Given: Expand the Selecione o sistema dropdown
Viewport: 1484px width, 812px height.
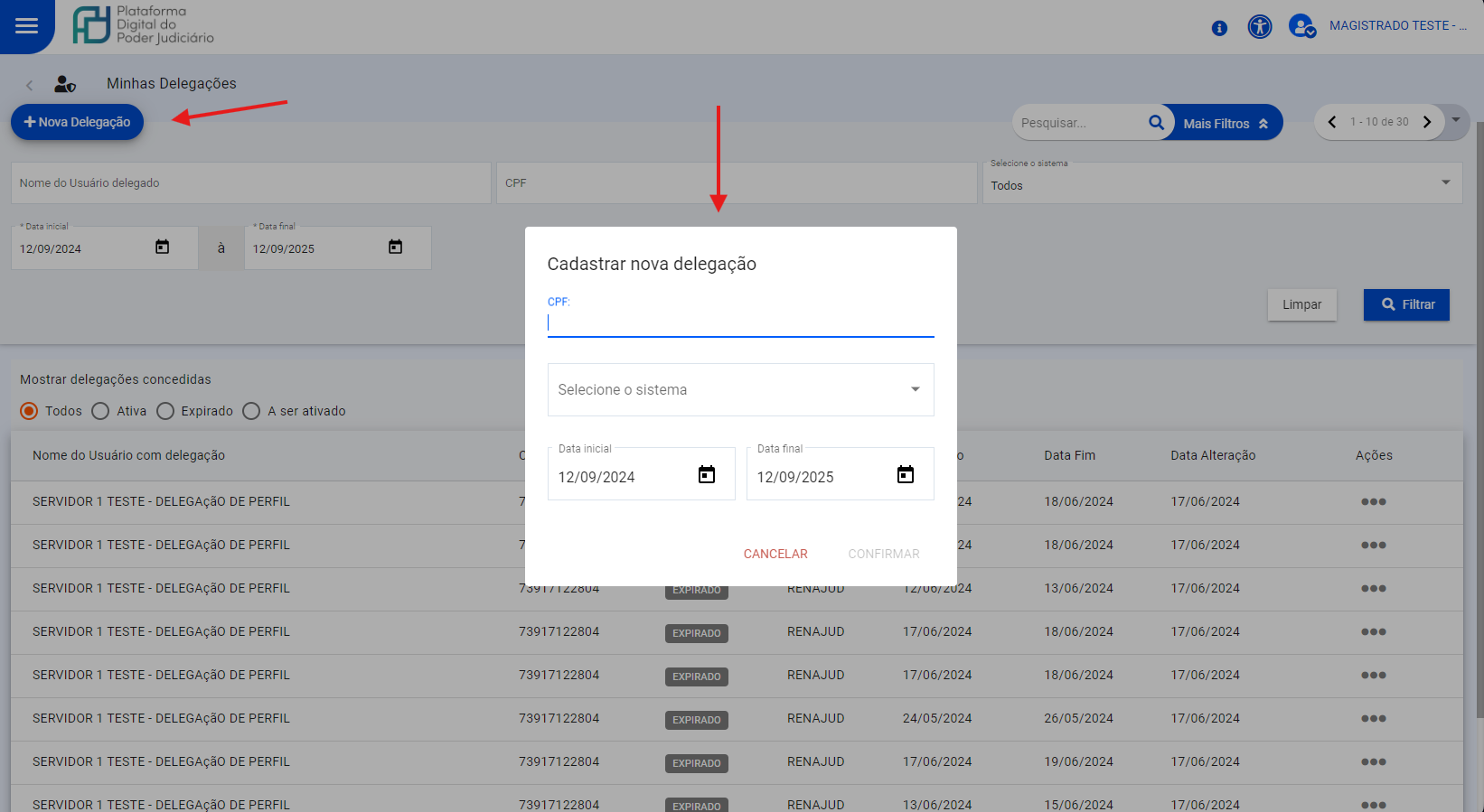Looking at the screenshot, I should tap(740, 389).
